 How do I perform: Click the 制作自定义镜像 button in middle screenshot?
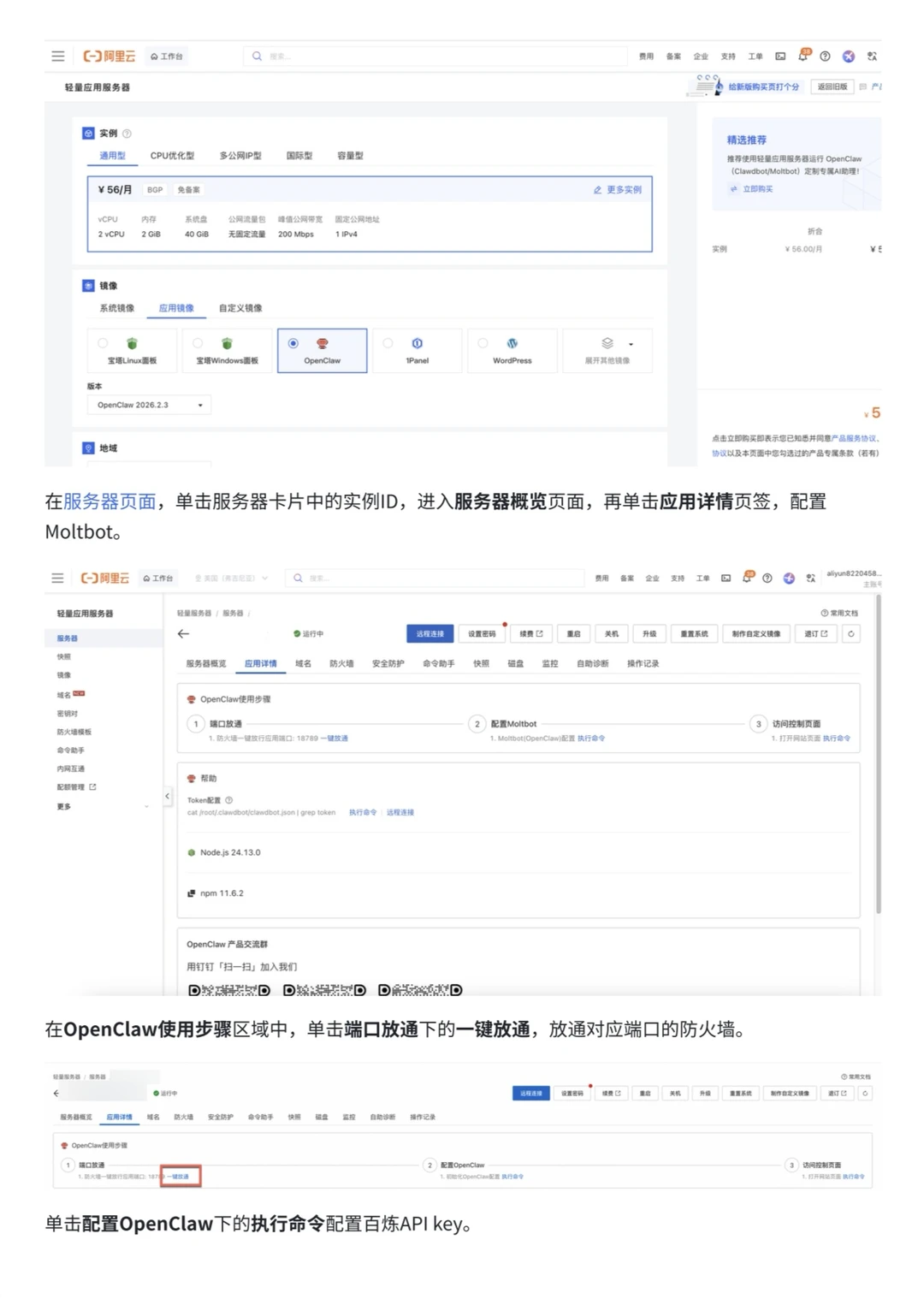click(x=756, y=634)
